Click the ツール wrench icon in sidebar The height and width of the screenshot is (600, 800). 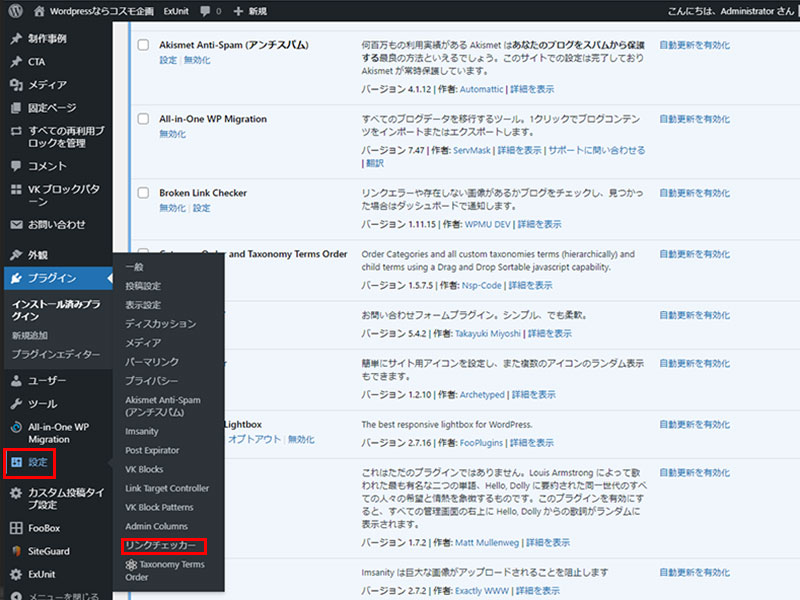point(16,404)
